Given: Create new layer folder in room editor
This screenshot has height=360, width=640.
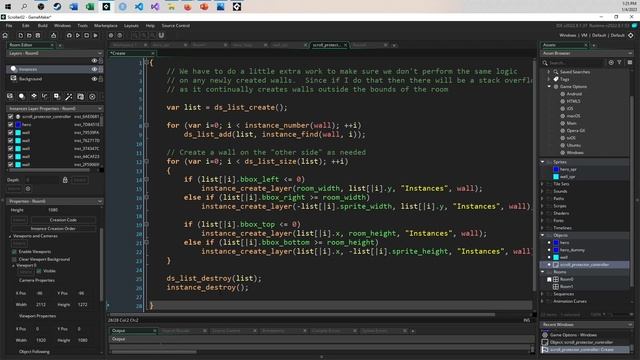Looking at the screenshot, I should pos(80,96).
